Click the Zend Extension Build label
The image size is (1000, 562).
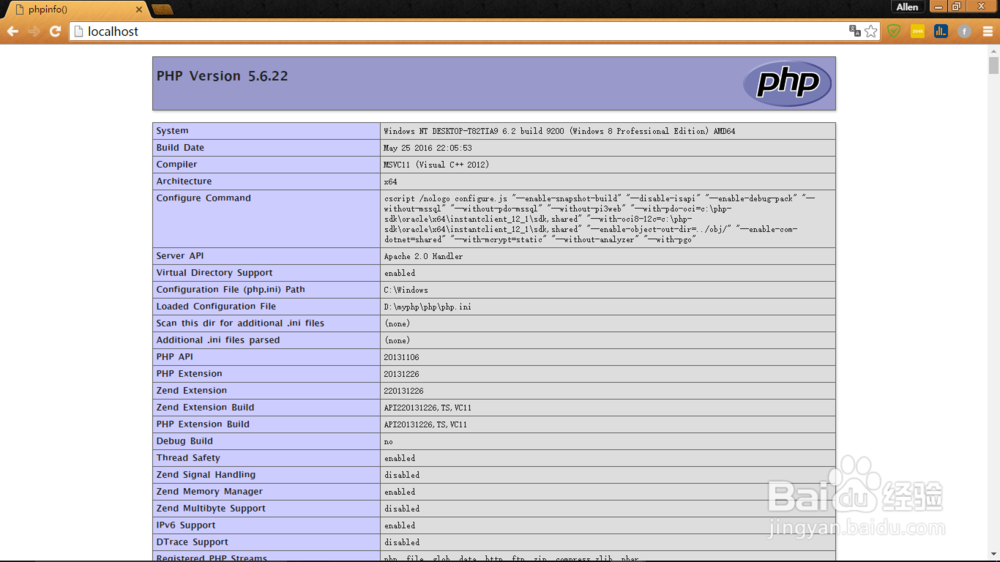[205, 407]
